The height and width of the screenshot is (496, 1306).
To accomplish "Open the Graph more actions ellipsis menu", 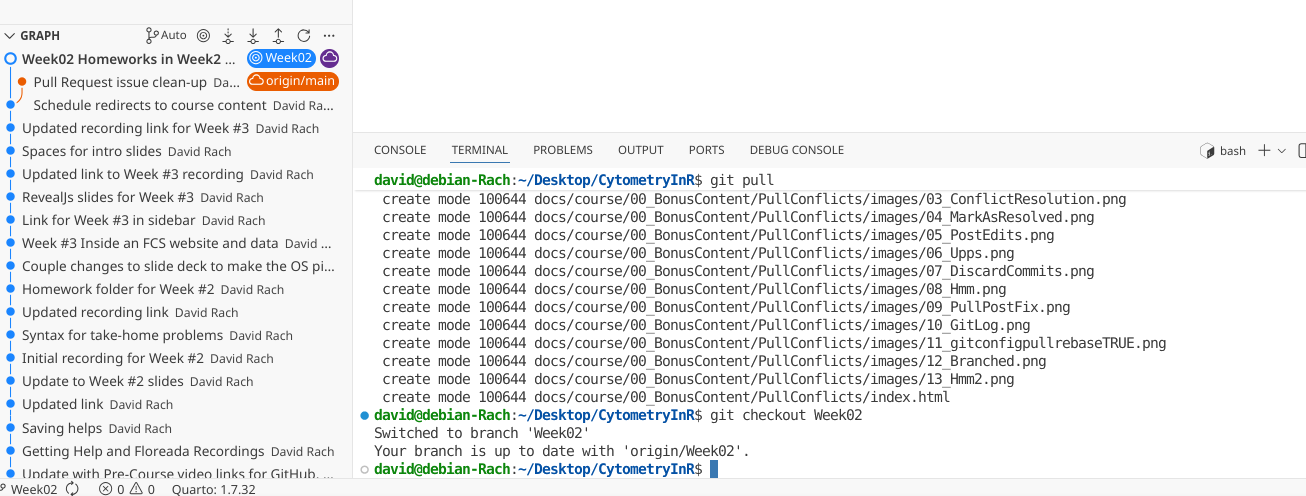I will [x=329, y=35].
